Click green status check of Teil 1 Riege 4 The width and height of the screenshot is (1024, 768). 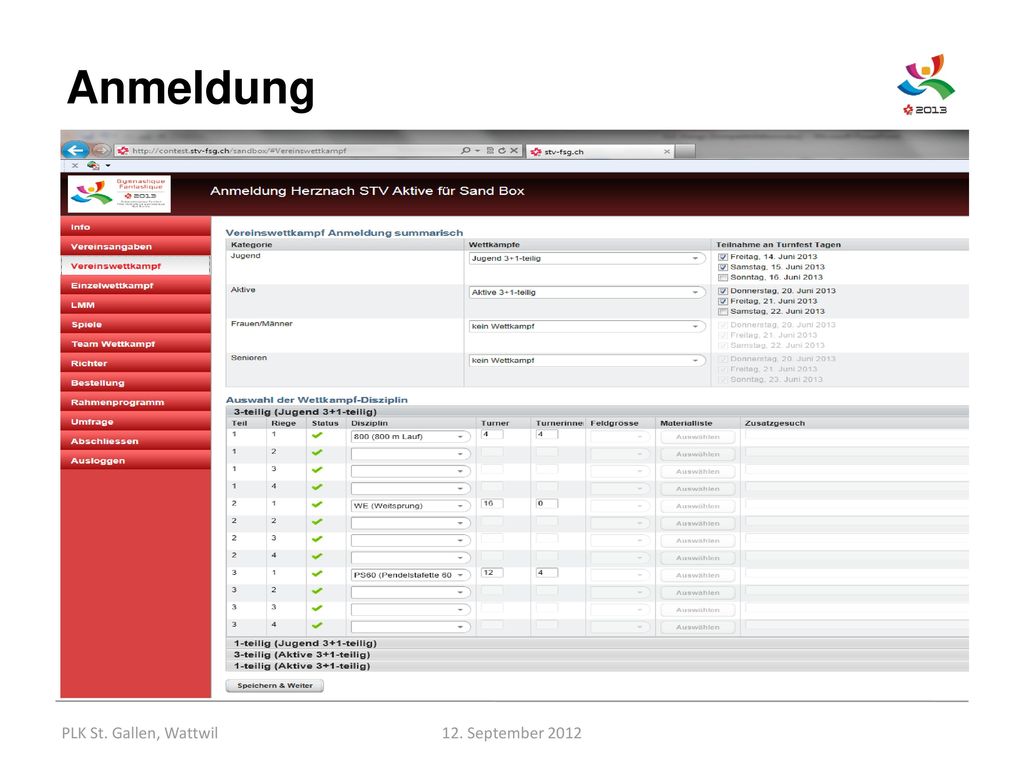317,487
